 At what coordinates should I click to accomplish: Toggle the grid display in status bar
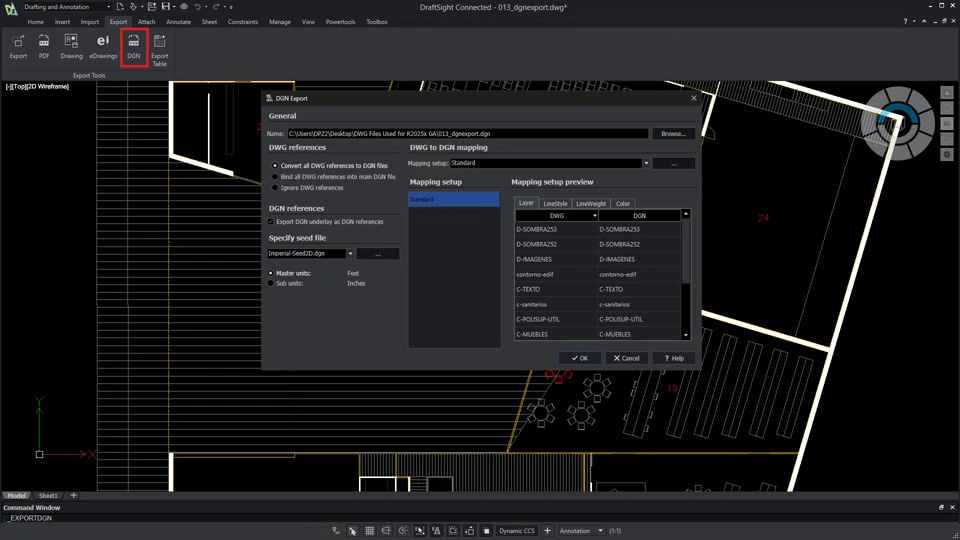(369, 531)
